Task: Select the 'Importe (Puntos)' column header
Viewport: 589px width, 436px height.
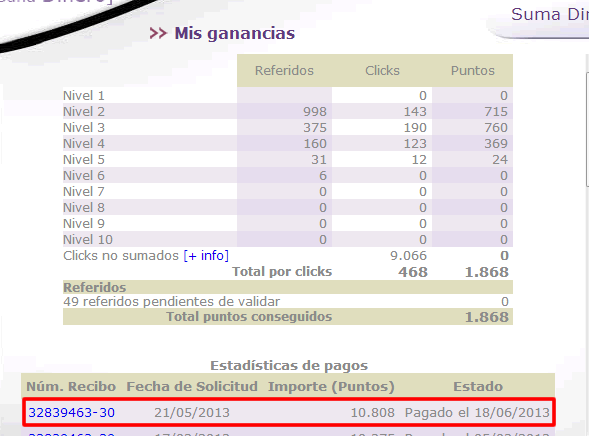Action: pyautogui.click(x=331, y=386)
